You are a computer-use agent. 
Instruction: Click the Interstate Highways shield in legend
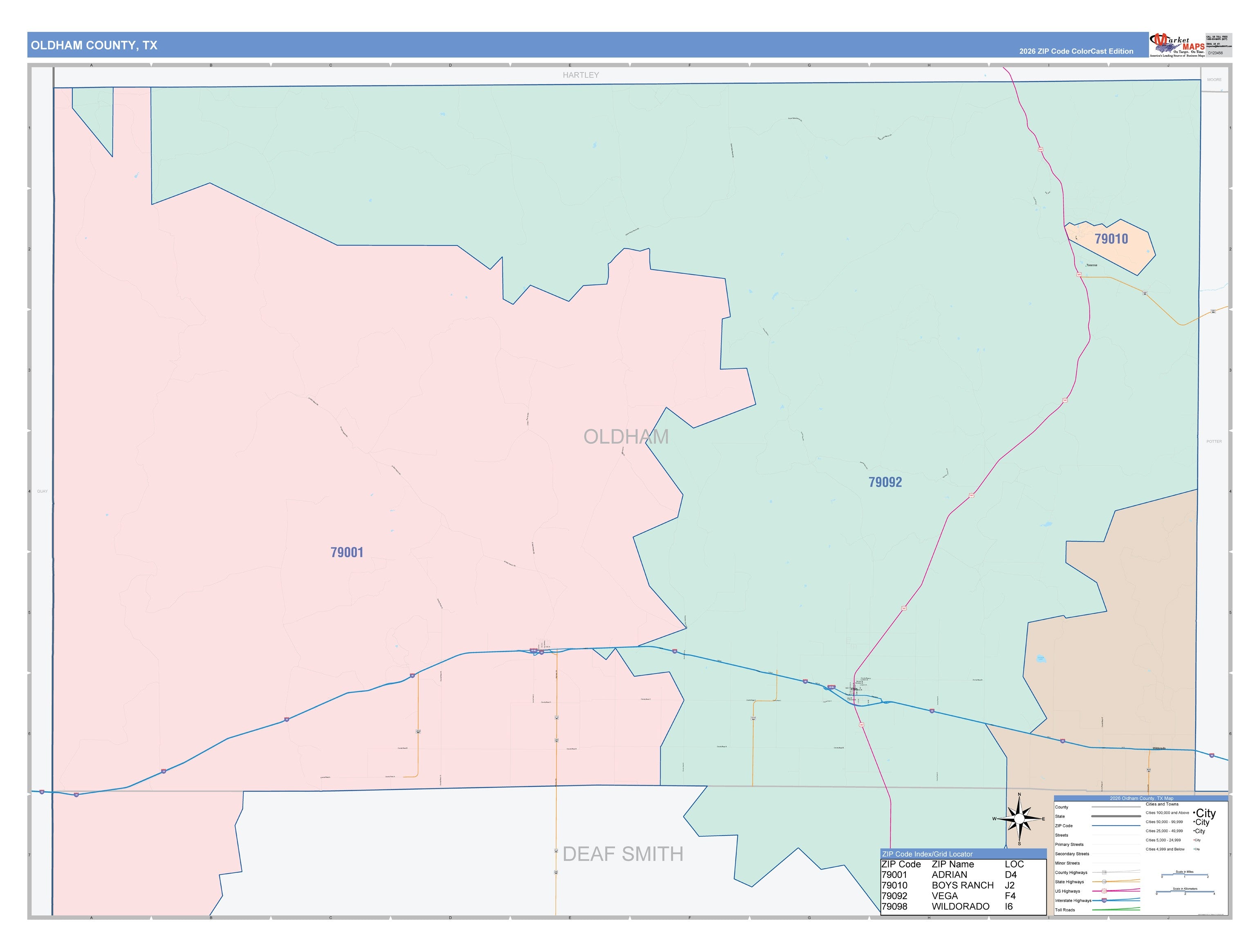pyautogui.click(x=1104, y=900)
